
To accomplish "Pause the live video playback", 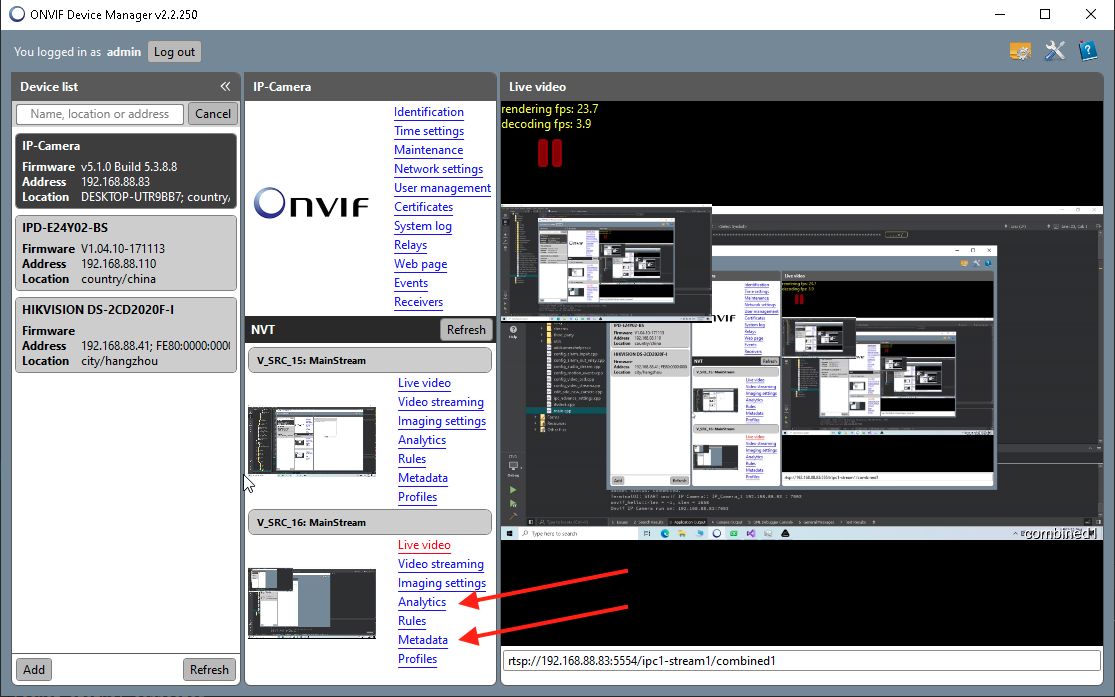I will (x=550, y=153).
